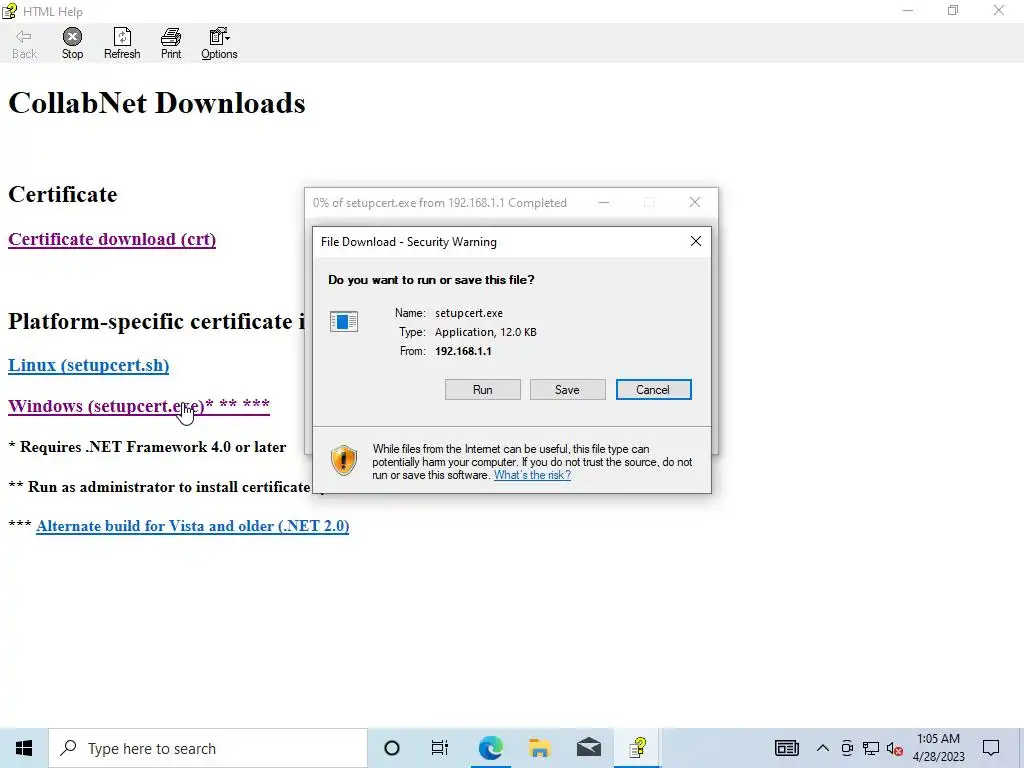
Task: Click the muted volume tray icon
Action: point(895,748)
